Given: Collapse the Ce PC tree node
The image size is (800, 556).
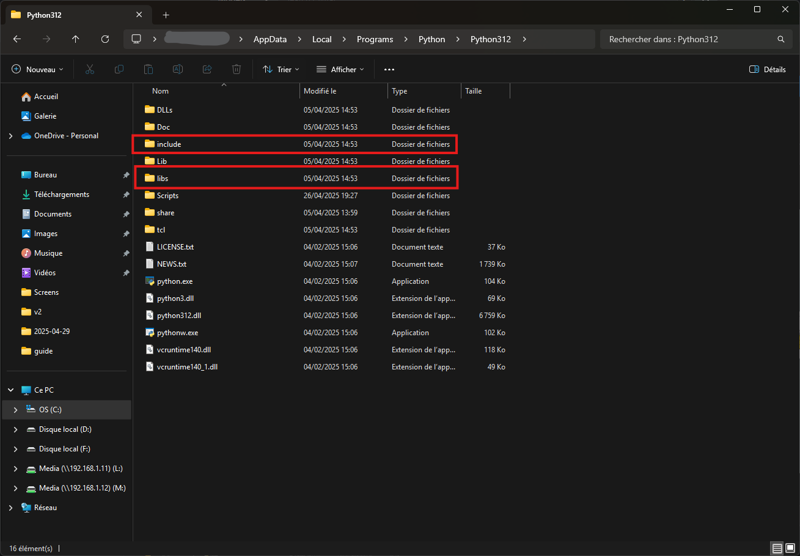Looking at the screenshot, I should tap(11, 390).
